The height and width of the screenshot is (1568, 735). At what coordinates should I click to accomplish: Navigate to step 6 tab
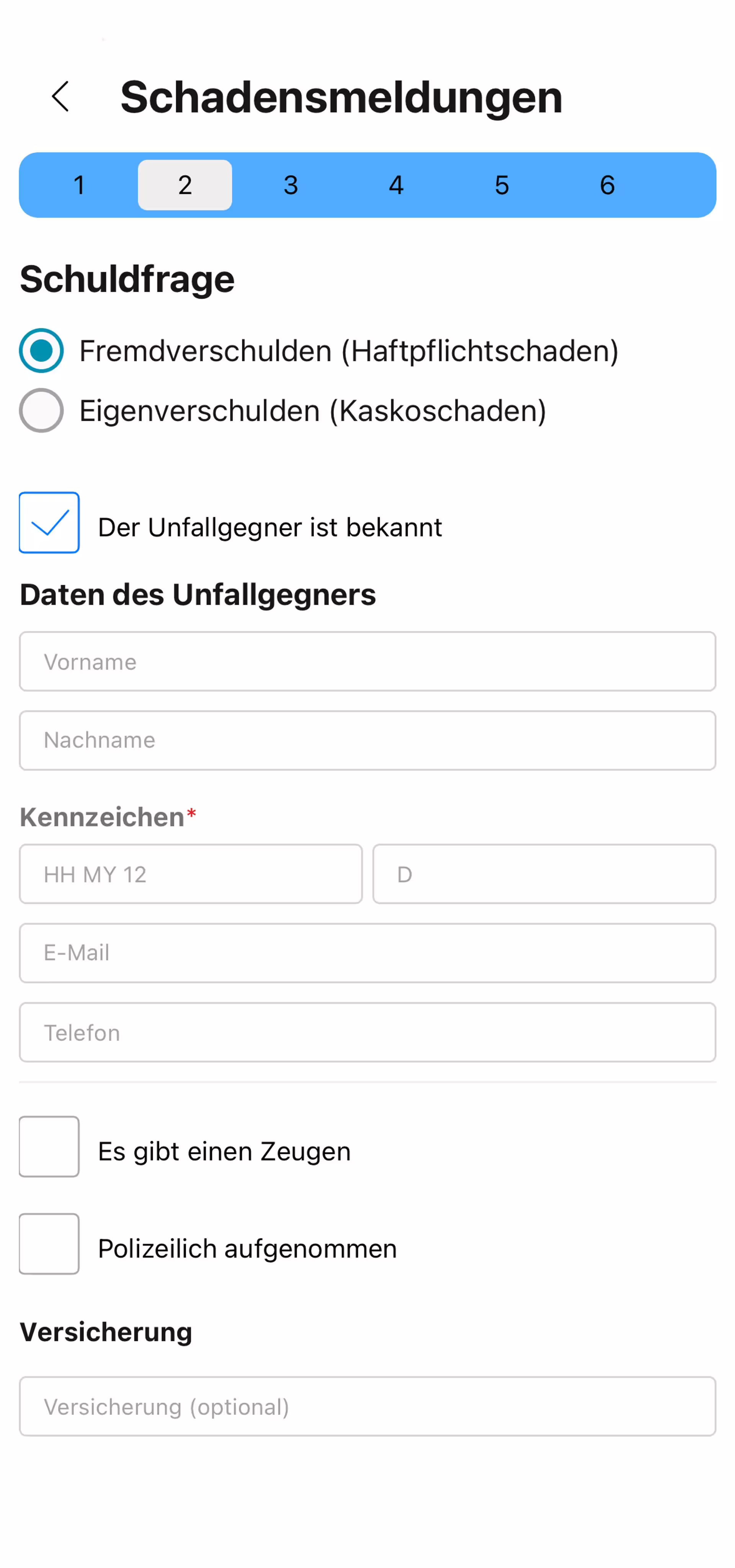point(607,185)
